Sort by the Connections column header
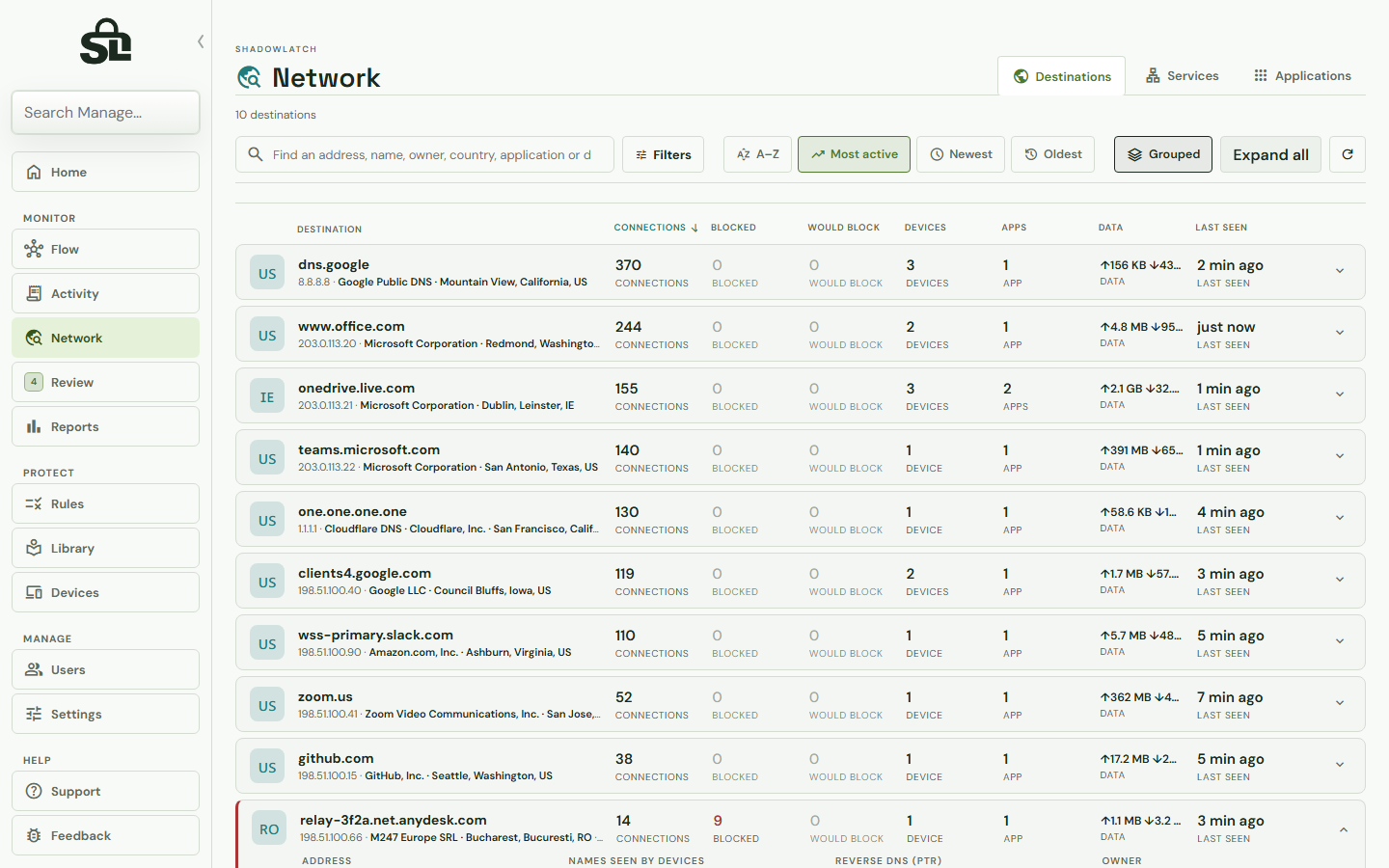Screen dimensions: 1389x868 (656, 228)
